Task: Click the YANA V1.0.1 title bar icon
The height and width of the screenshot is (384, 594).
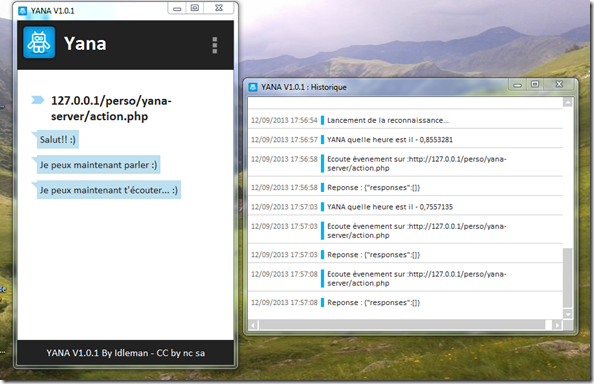Action: coord(23,11)
